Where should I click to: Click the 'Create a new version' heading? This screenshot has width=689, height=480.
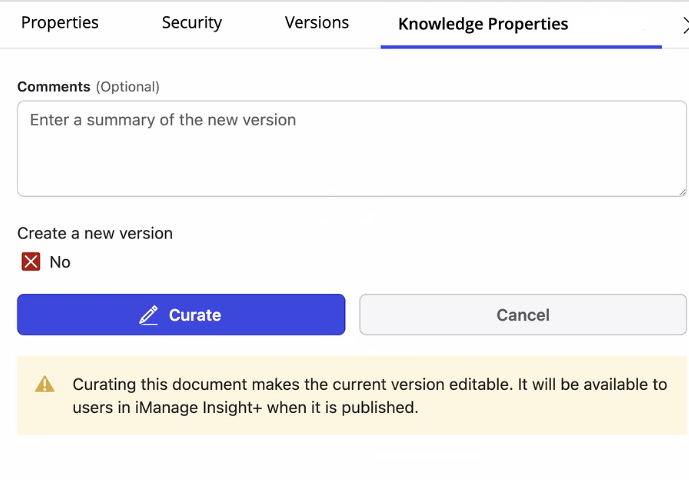tap(95, 233)
